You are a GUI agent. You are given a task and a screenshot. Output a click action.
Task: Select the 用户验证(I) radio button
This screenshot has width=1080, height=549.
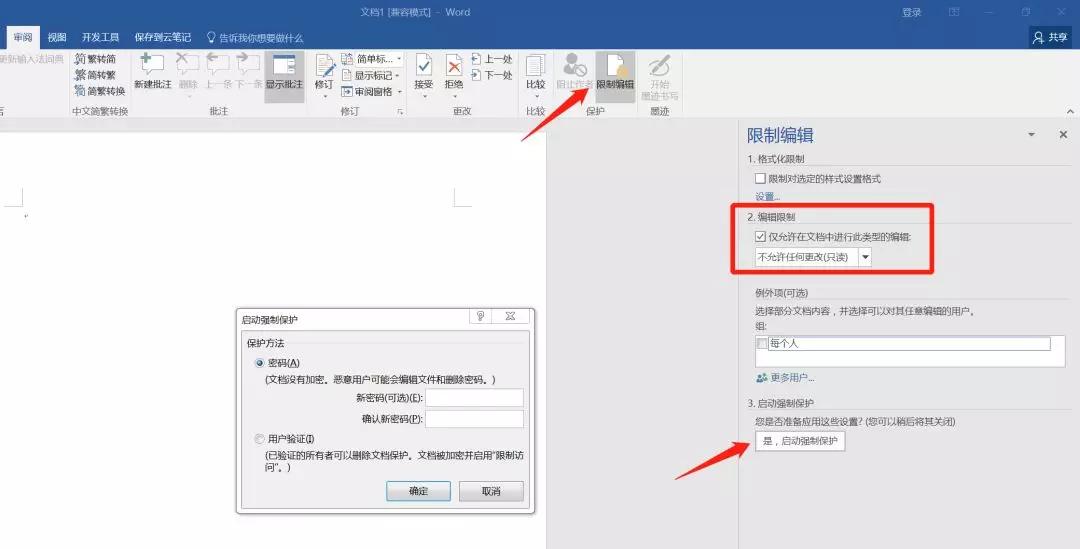pos(260,439)
